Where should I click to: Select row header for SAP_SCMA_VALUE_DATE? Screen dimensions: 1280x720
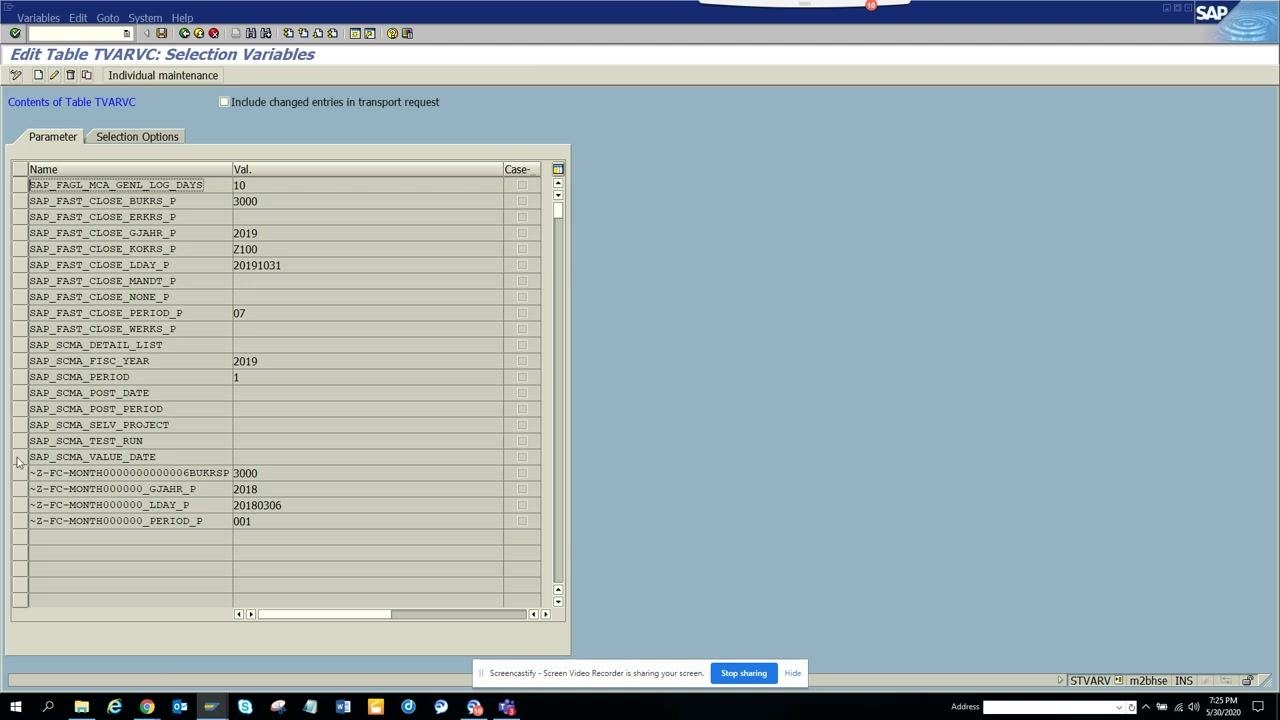(20, 457)
